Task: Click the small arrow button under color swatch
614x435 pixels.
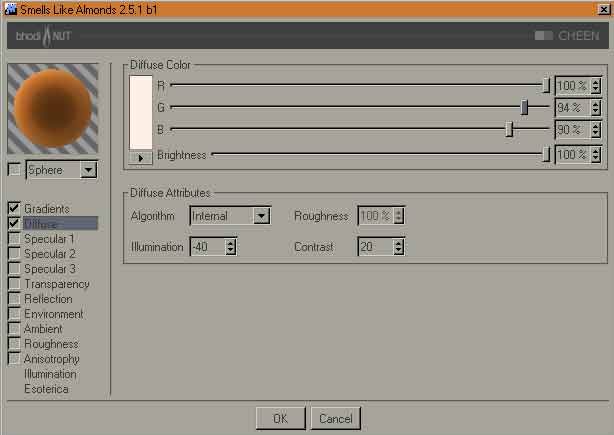Action: click(141, 158)
